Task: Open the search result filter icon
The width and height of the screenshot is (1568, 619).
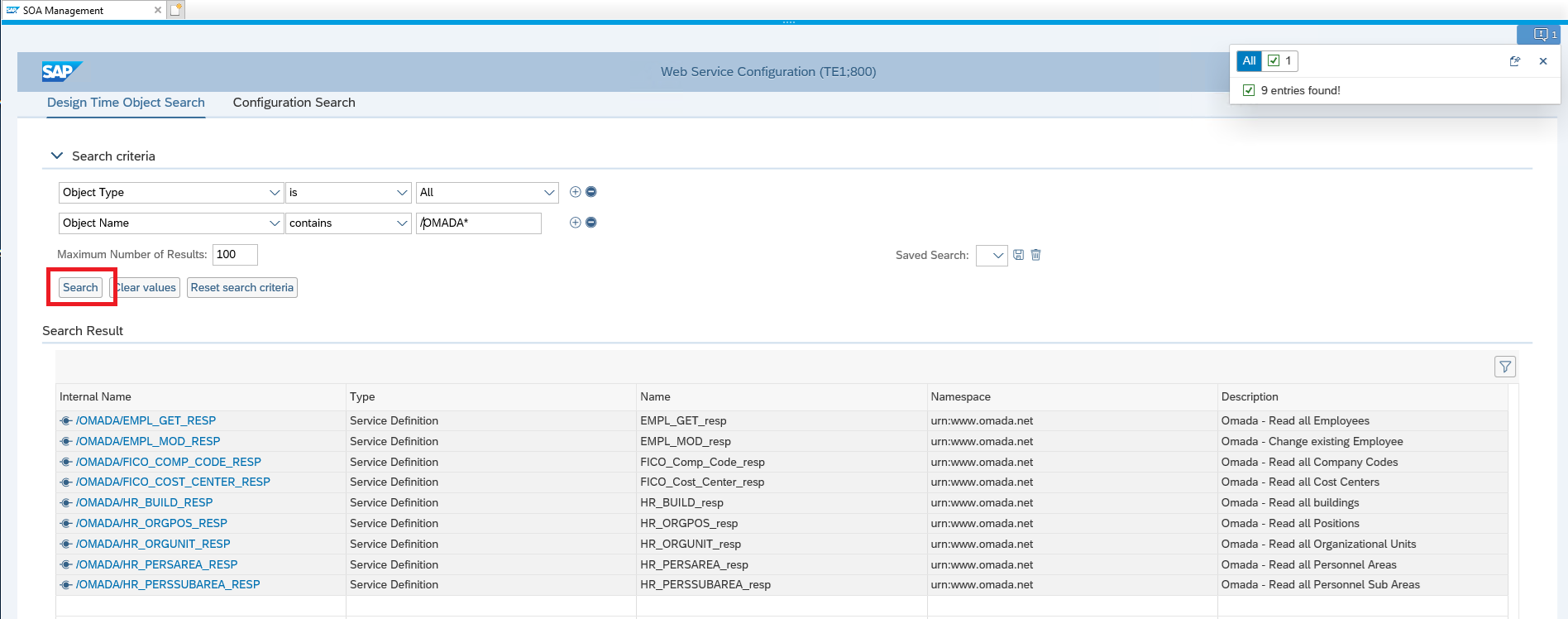Action: pyautogui.click(x=1505, y=367)
